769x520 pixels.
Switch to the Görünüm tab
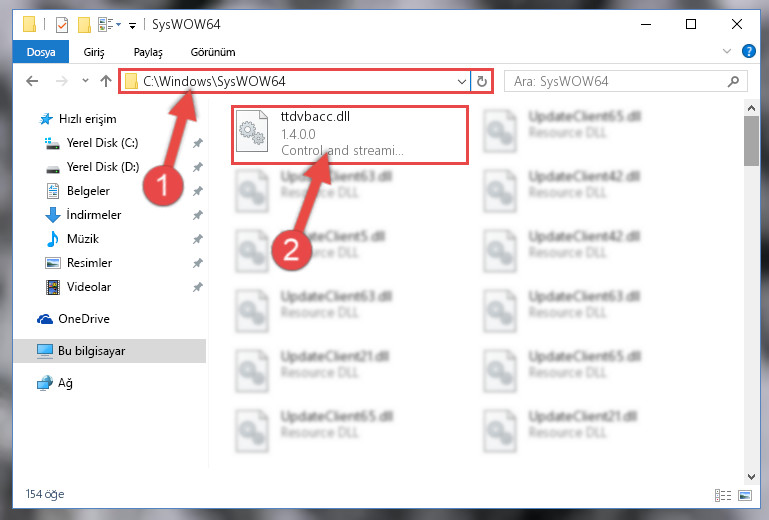(x=213, y=52)
